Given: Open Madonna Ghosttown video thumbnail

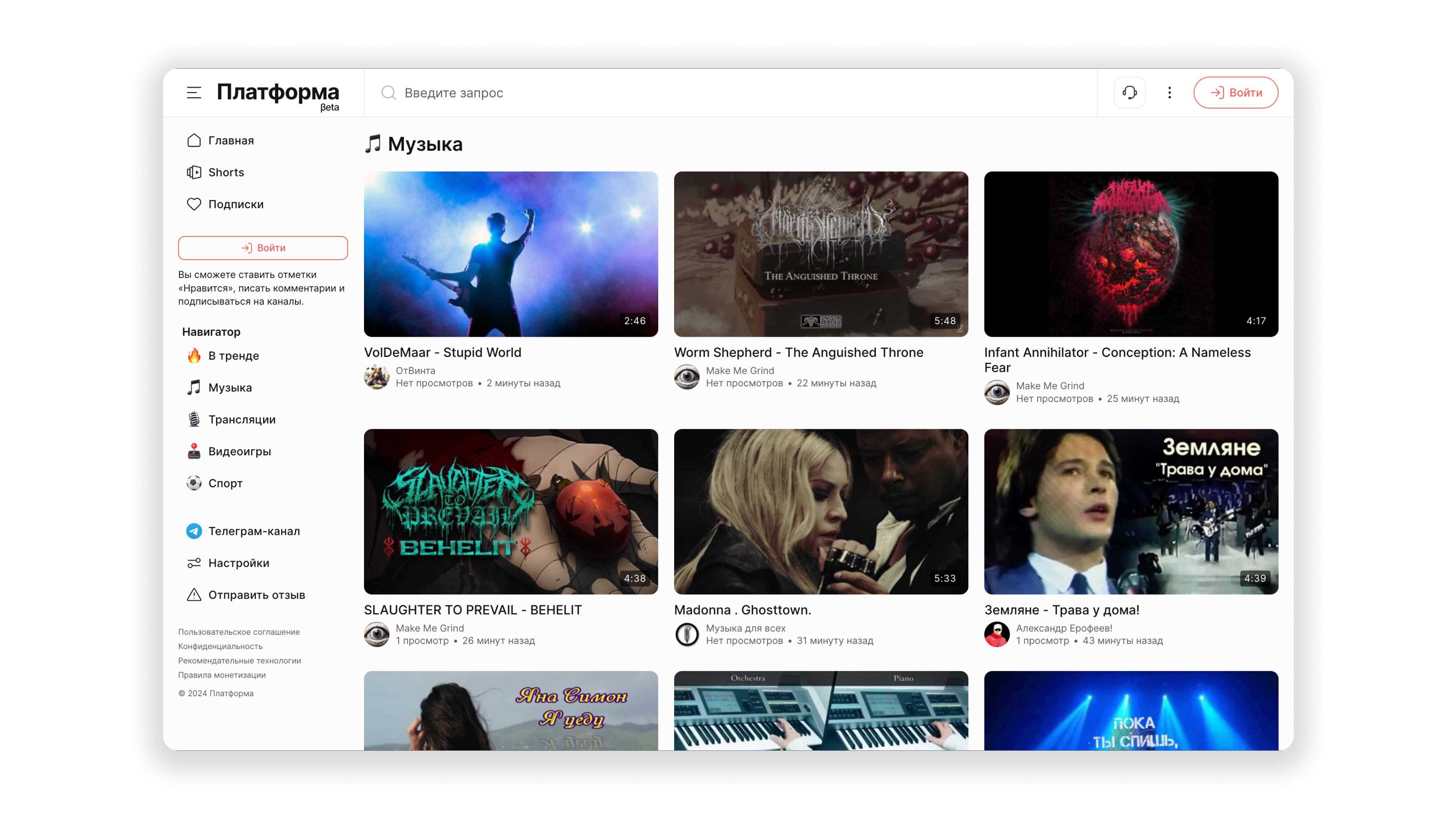Looking at the screenshot, I should 821,511.
